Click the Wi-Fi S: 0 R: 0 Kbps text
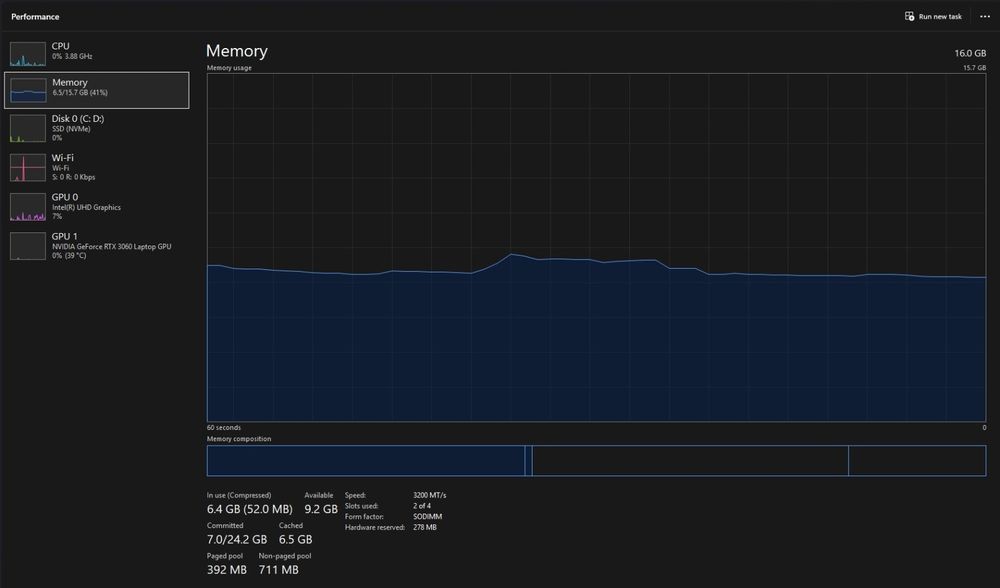The image size is (1000, 588). click(x=73, y=177)
